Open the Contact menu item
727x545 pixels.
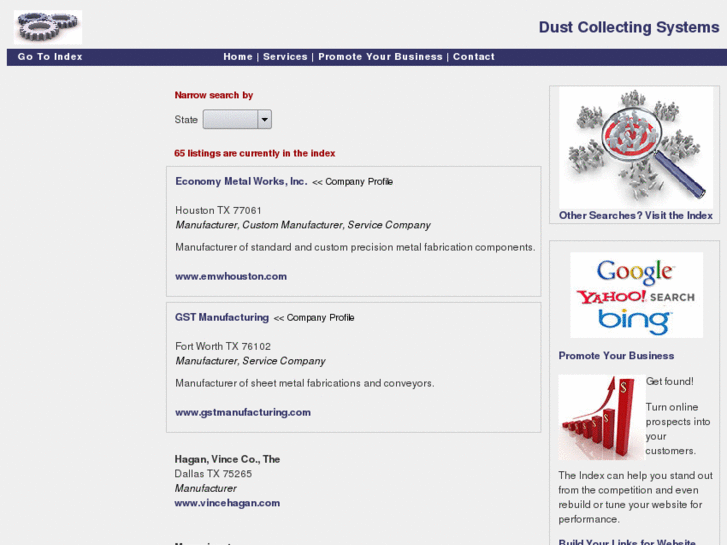click(x=474, y=57)
